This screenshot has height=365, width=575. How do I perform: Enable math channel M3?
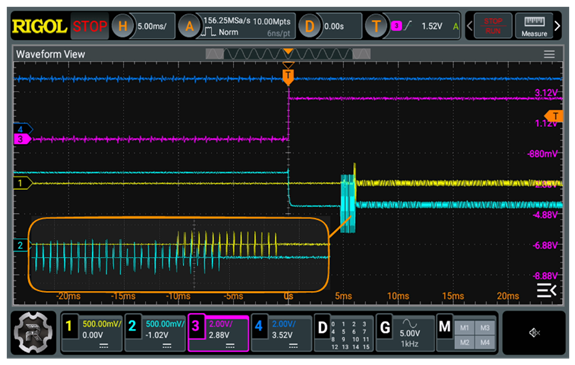485,328
